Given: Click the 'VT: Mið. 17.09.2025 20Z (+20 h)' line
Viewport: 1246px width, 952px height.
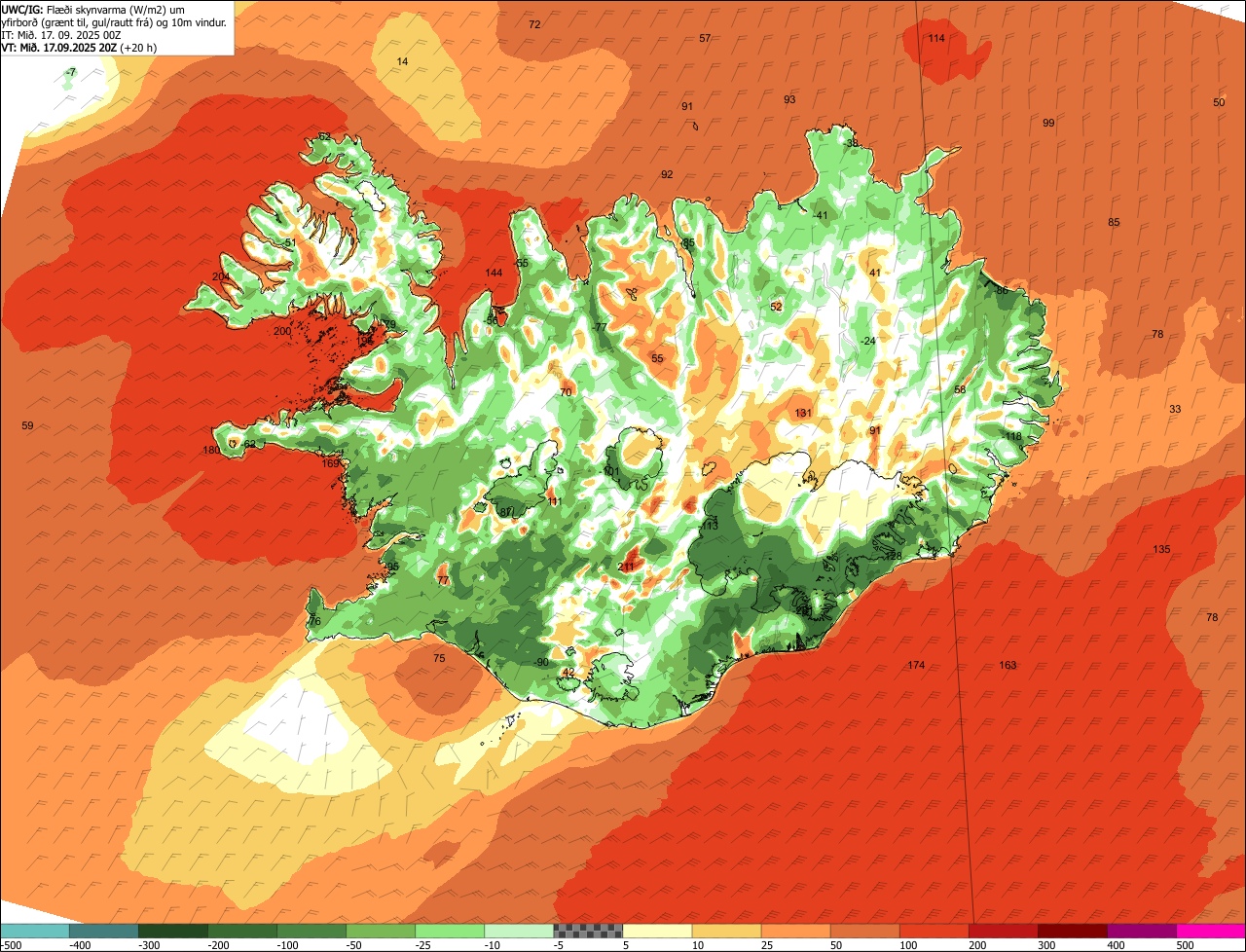Looking at the screenshot, I should coord(80,47).
